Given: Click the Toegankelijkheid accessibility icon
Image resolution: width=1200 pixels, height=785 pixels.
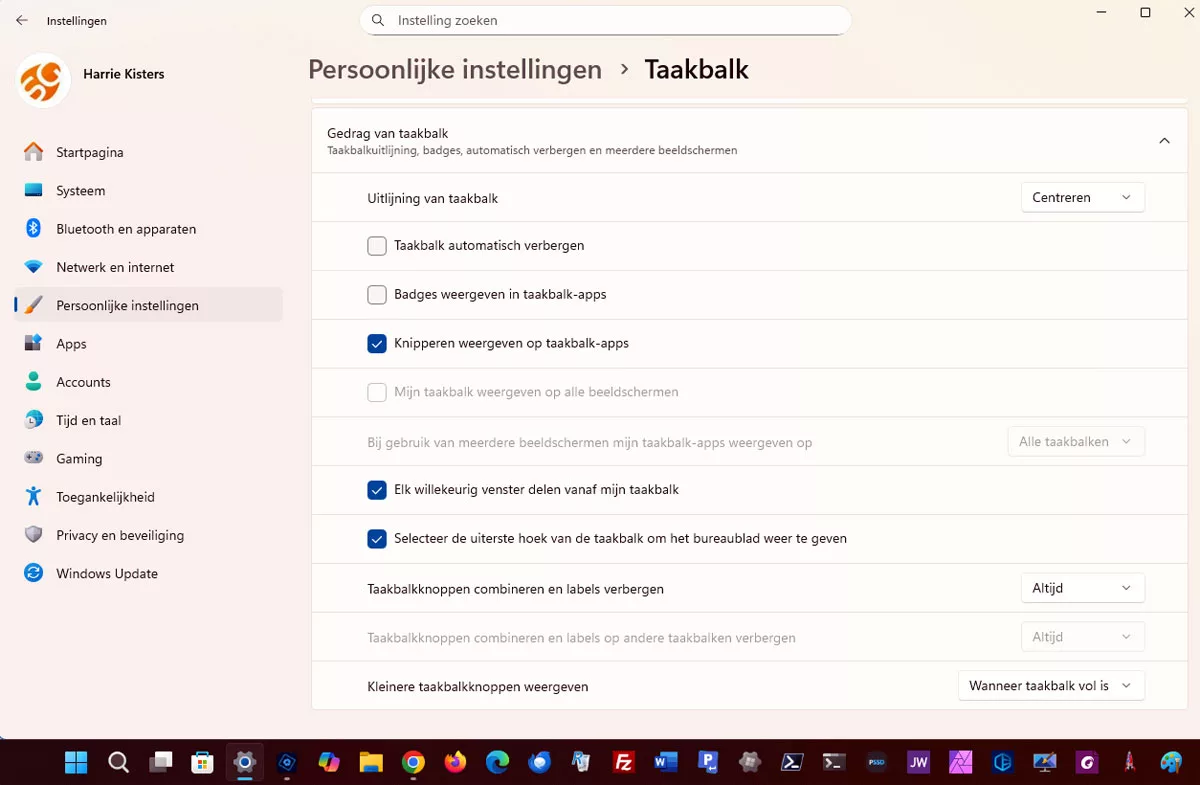Looking at the screenshot, I should coord(34,497).
